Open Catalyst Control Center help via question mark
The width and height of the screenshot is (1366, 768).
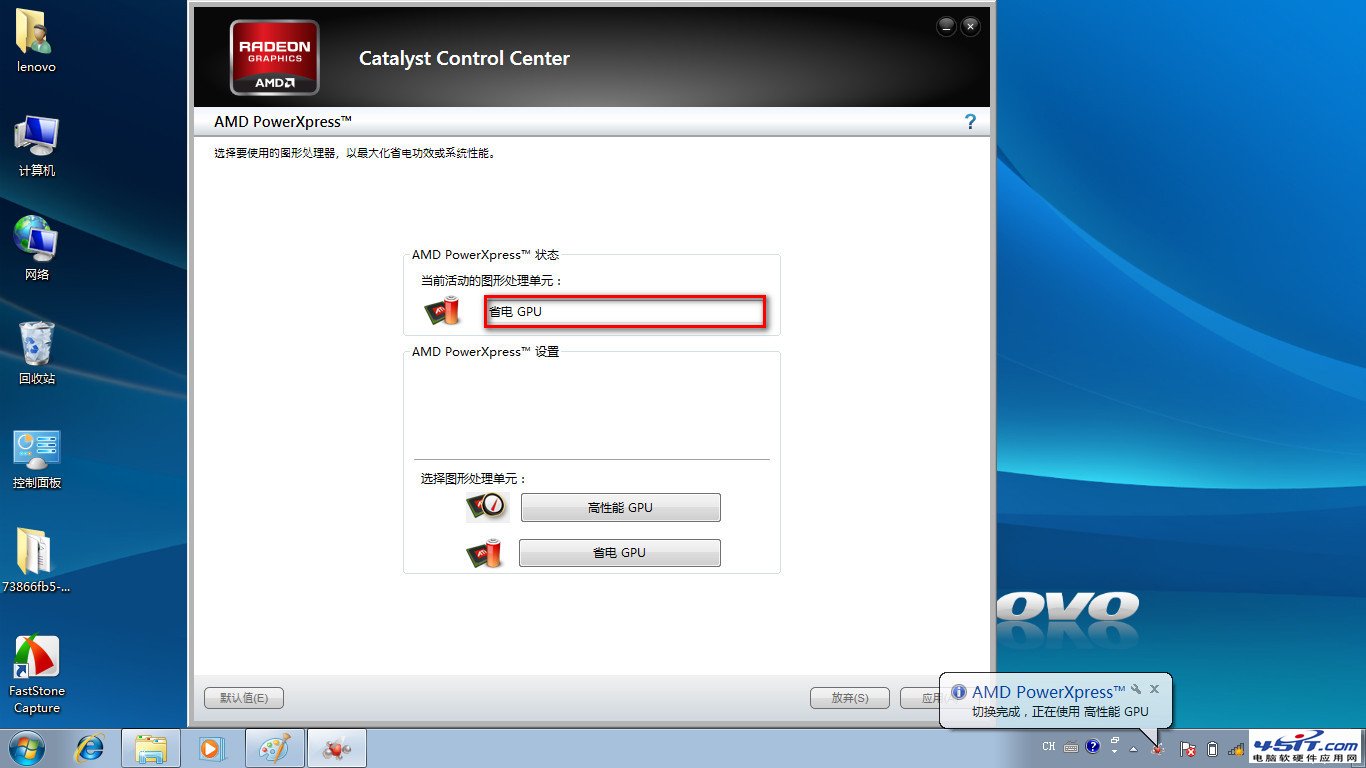[x=969, y=121]
